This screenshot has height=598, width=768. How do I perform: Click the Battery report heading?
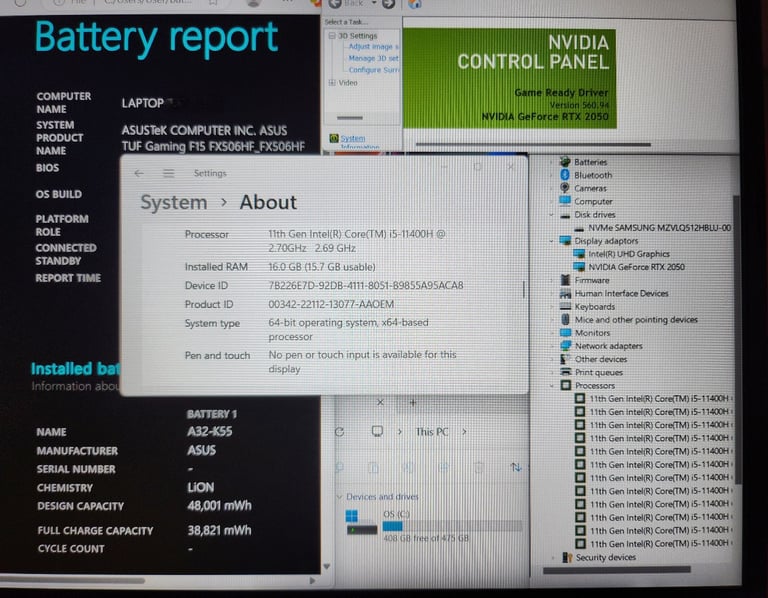pyautogui.click(x=156, y=37)
